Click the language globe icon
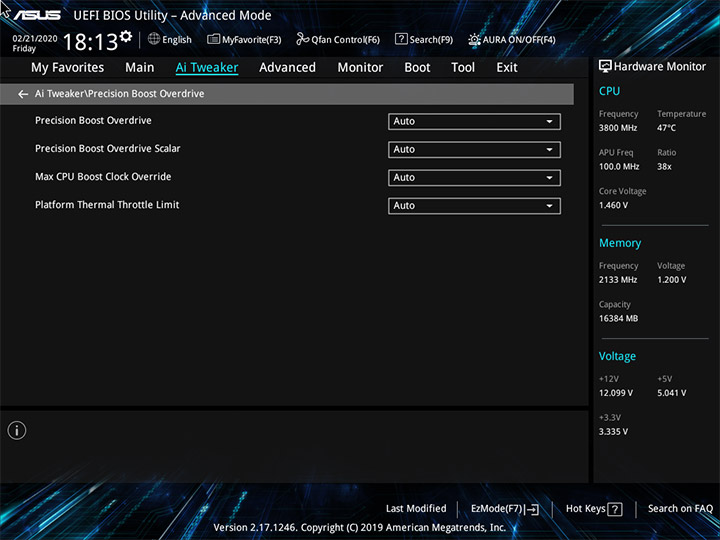 (x=154, y=39)
